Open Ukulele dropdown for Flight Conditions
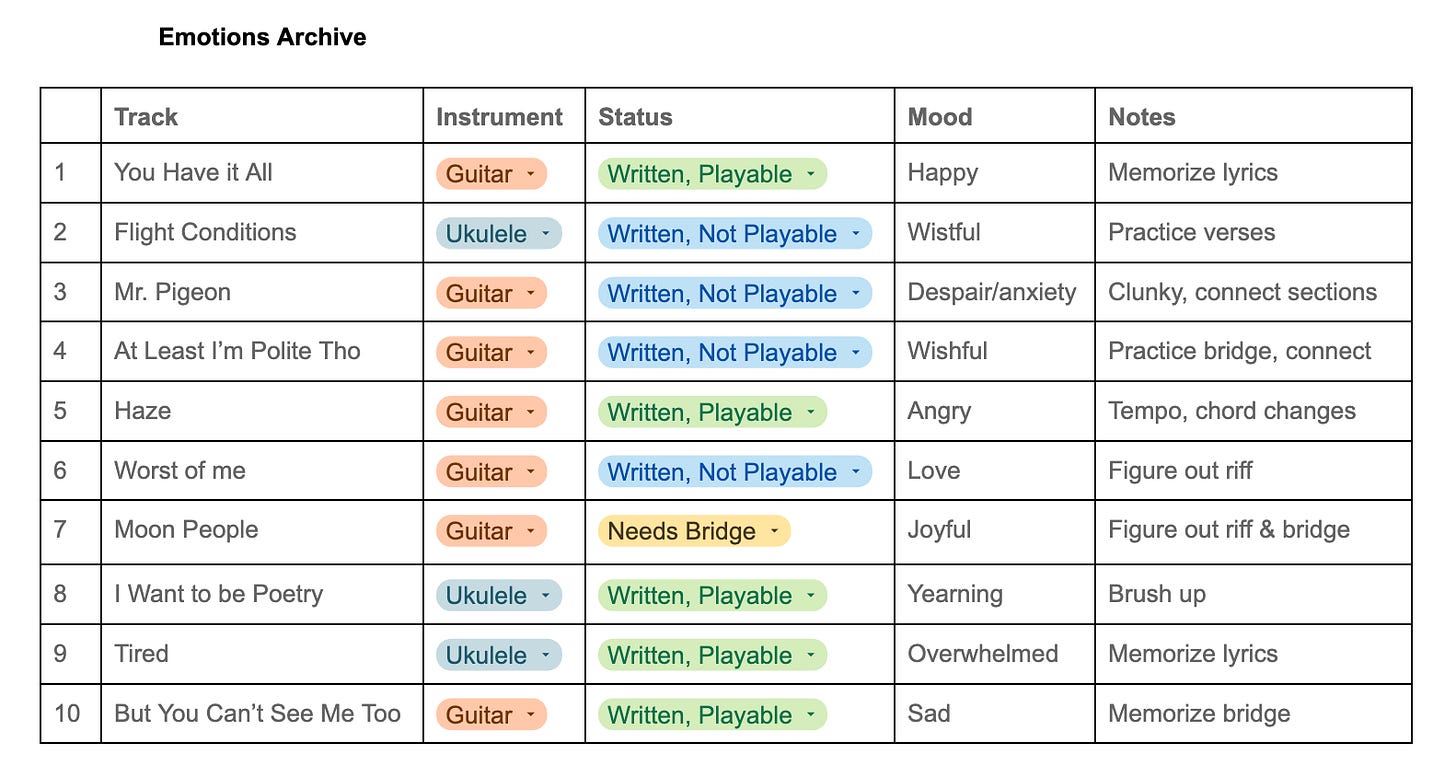Screen dimensions: 1456x768 click(499, 234)
